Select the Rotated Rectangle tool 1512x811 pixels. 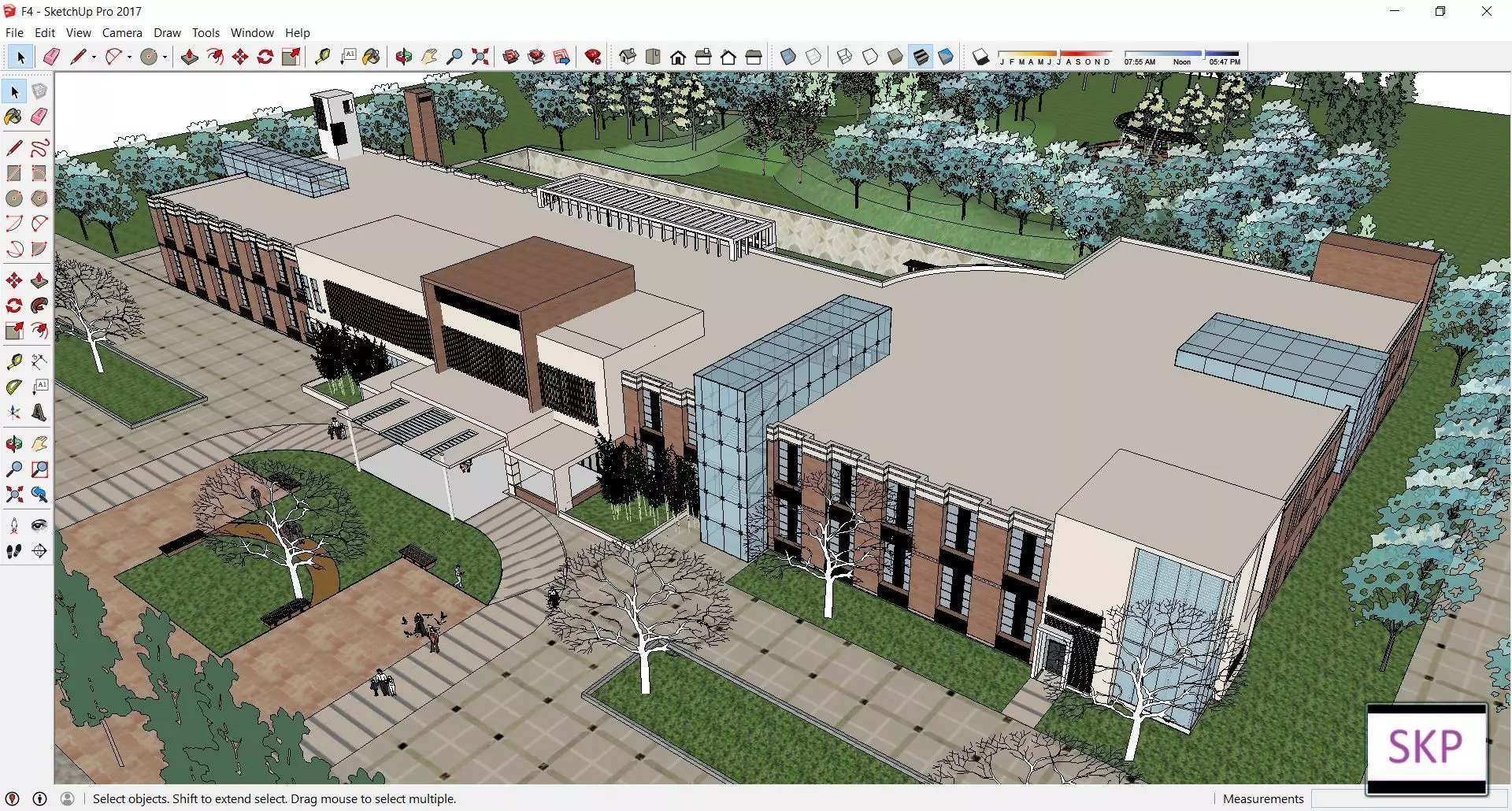tap(39, 173)
